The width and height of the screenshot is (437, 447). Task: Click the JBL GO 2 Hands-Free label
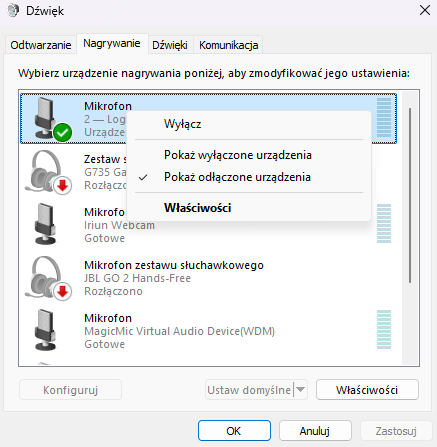click(x=137, y=278)
